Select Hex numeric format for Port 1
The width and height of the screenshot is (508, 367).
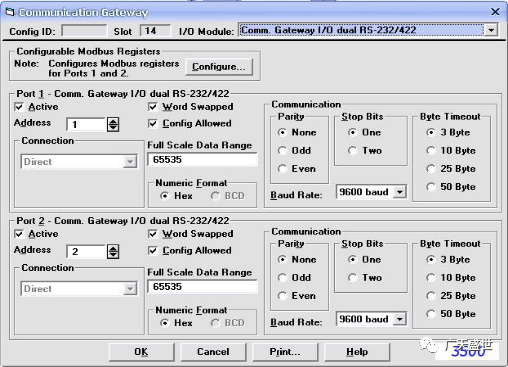[164, 196]
